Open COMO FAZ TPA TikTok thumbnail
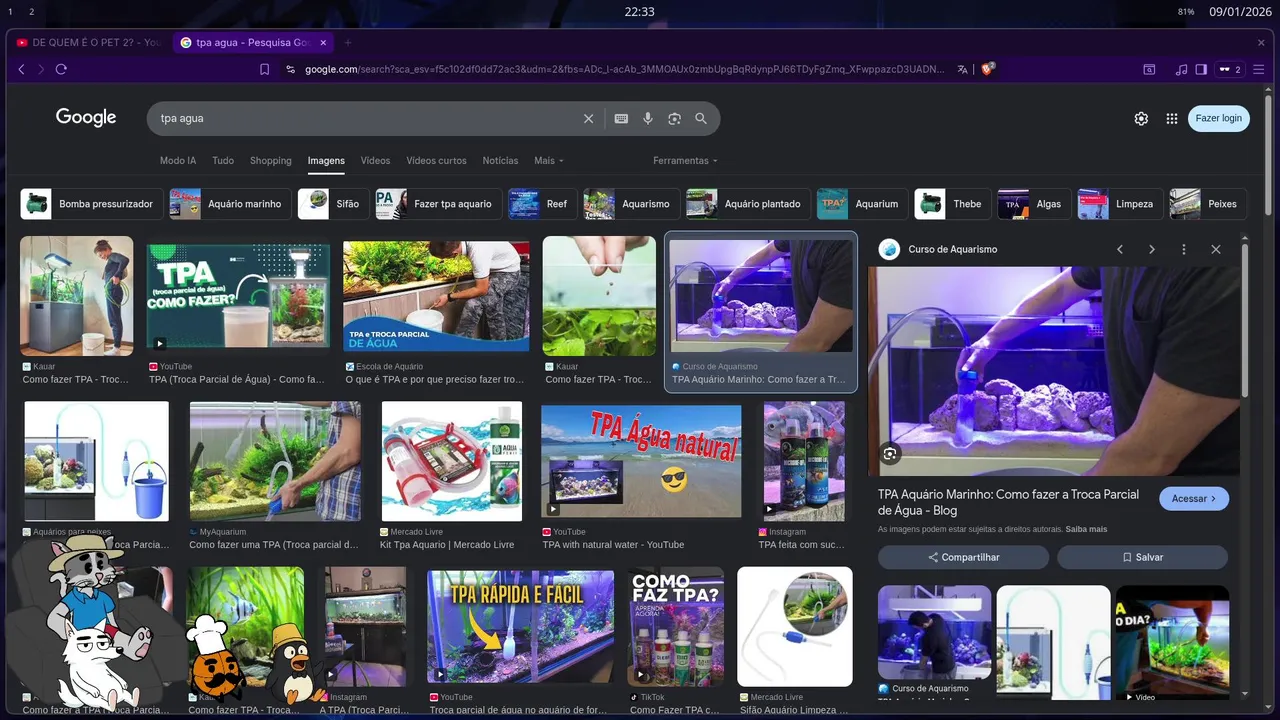 (676, 626)
